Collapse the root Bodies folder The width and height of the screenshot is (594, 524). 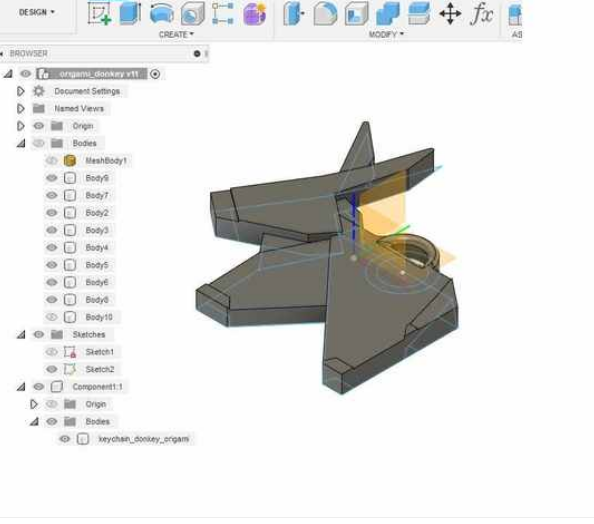(21, 143)
